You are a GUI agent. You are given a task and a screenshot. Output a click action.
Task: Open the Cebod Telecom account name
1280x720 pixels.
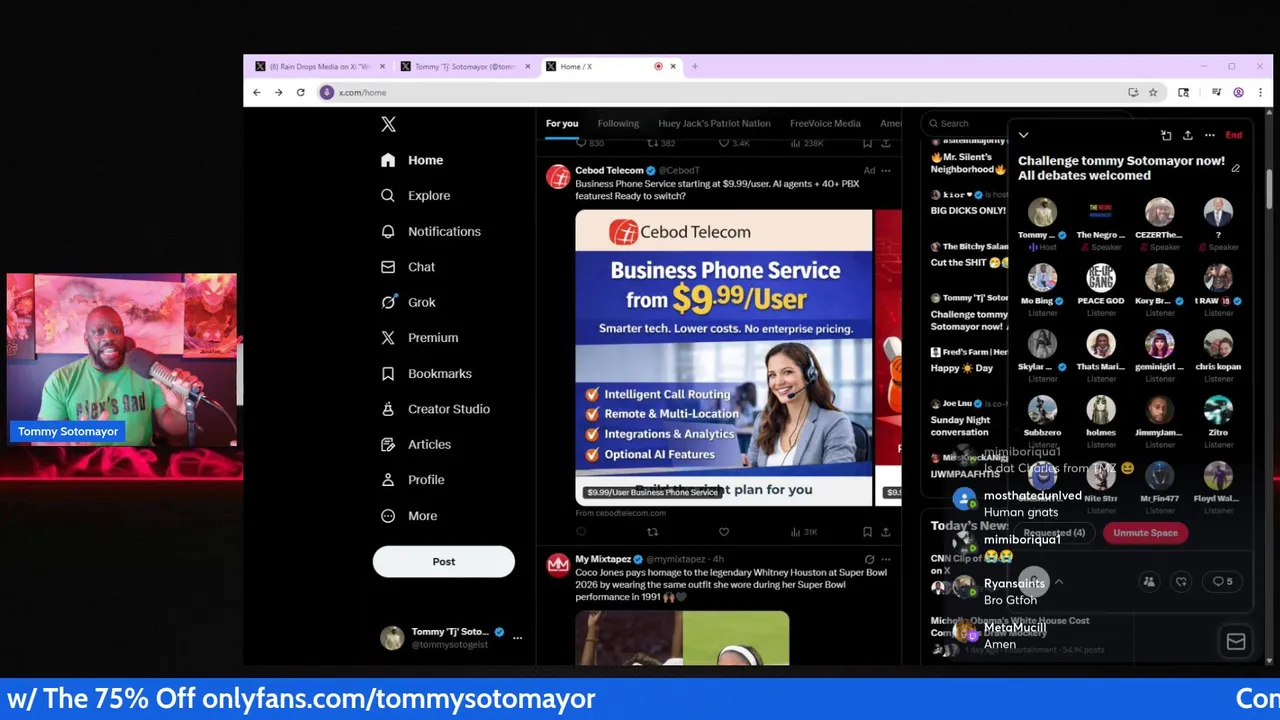(609, 170)
